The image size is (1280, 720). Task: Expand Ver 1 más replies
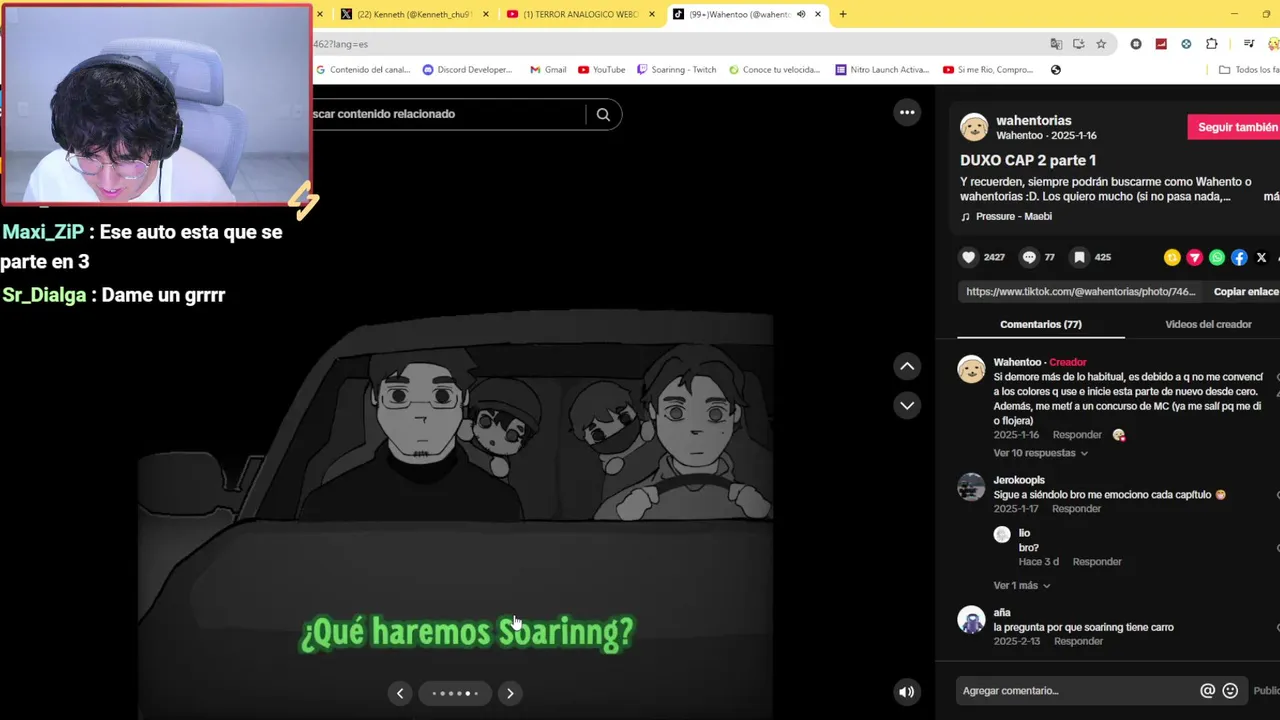[1022, 585]
